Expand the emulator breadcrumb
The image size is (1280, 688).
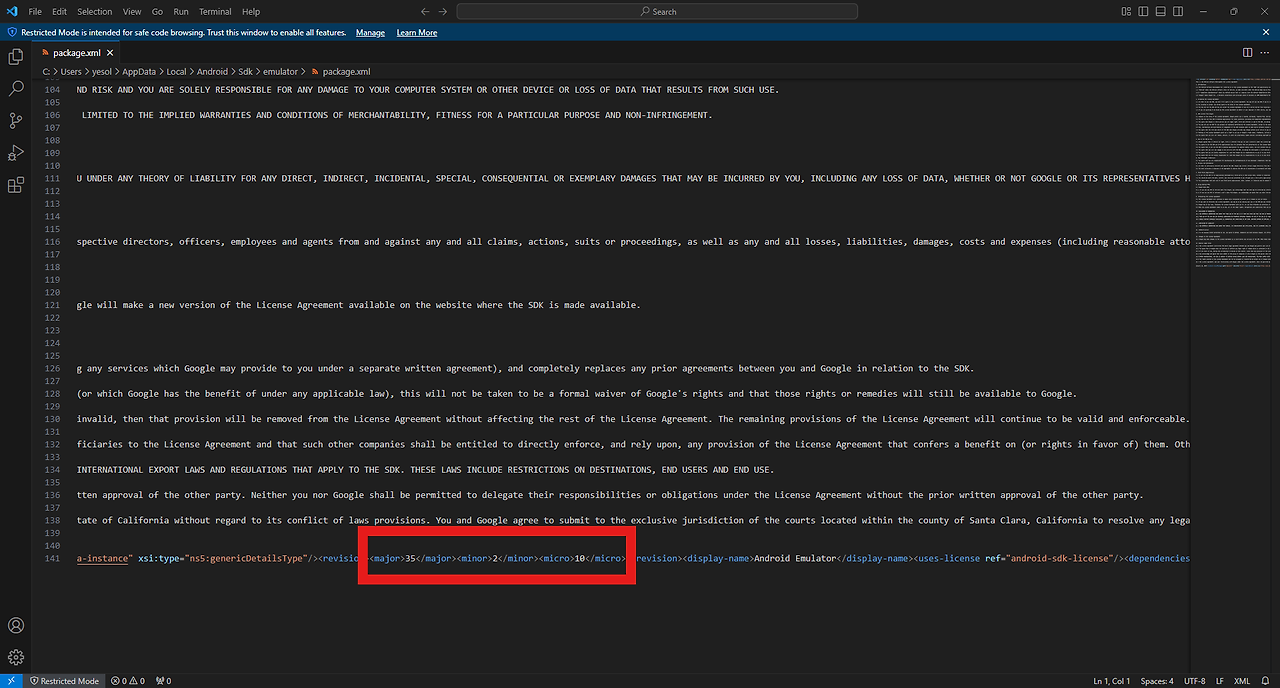(281, 72)
